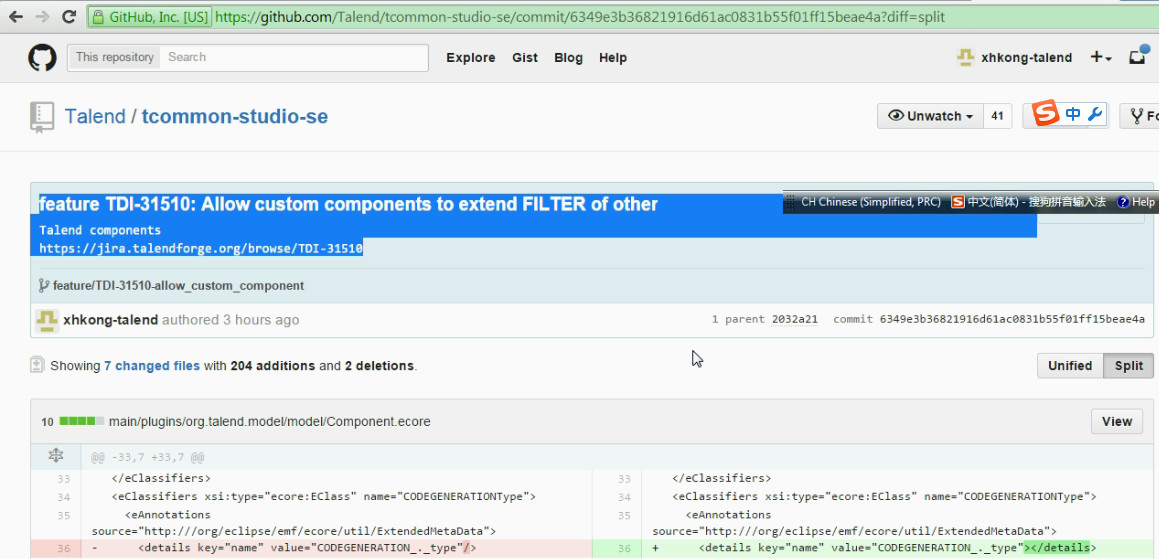Toggle the Sogou Chinese 中 mode indicator

[1073, 115]
